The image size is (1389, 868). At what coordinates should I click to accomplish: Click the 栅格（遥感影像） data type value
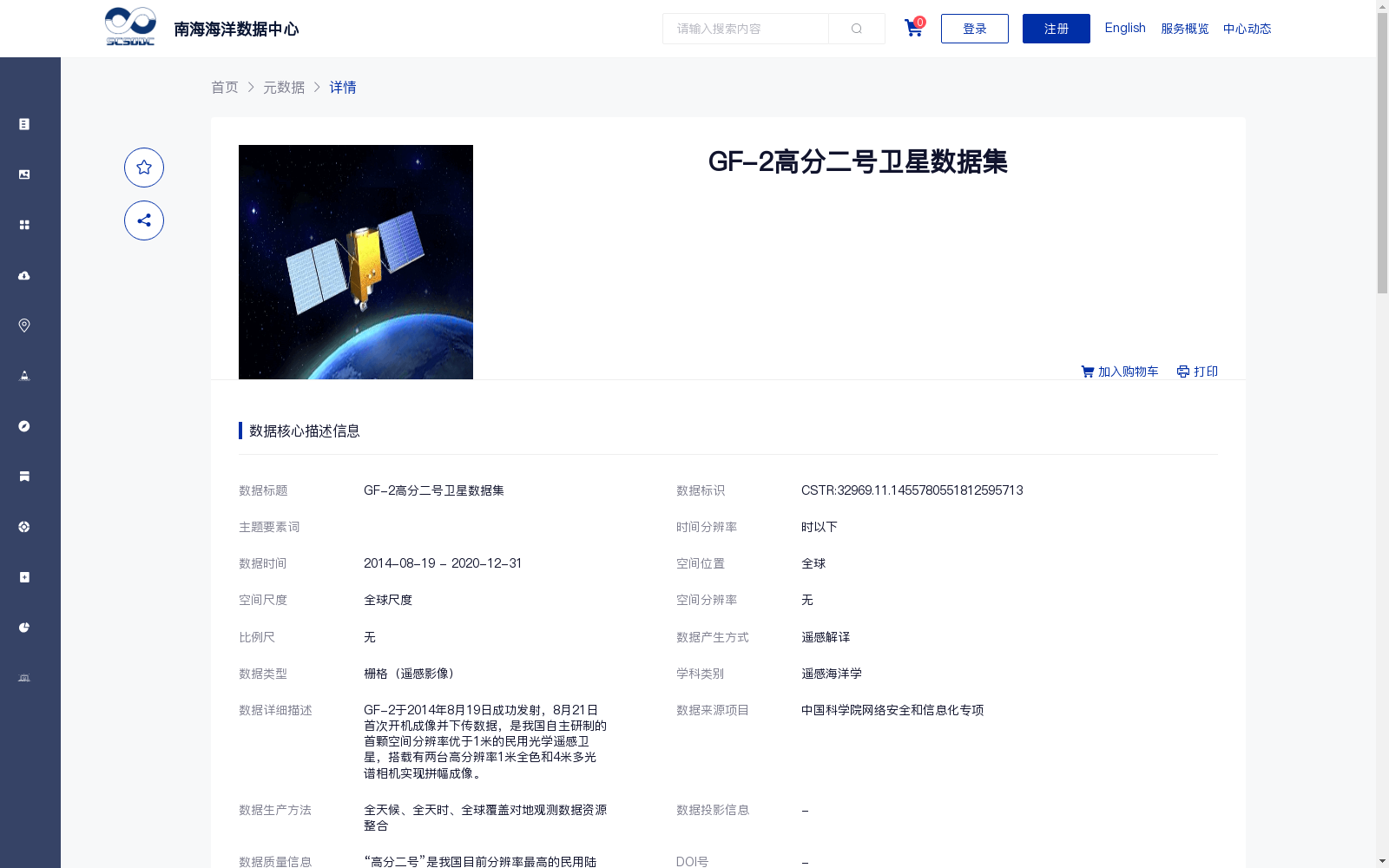[411, 674]
